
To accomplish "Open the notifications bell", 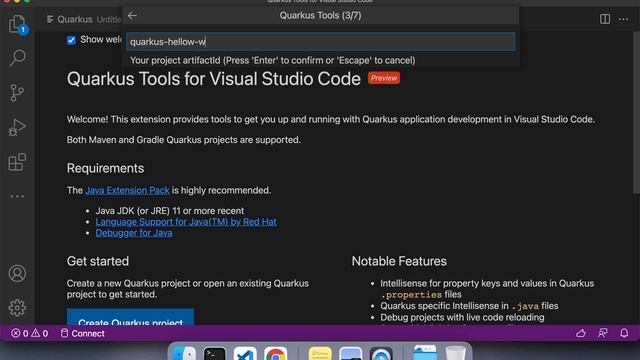I will pyautogui.click(x=624, y=333).
